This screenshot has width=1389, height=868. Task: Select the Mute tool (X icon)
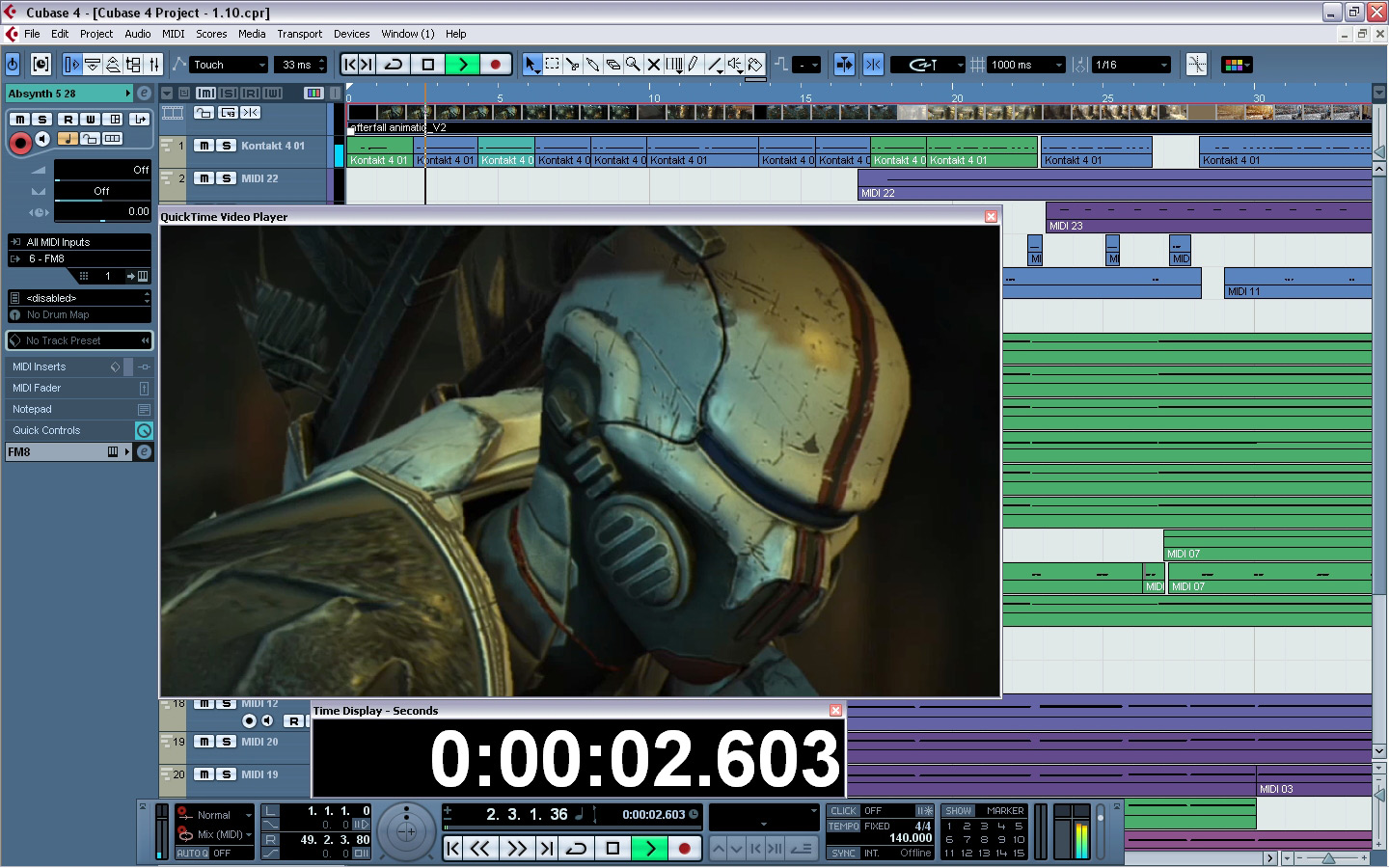653,65
